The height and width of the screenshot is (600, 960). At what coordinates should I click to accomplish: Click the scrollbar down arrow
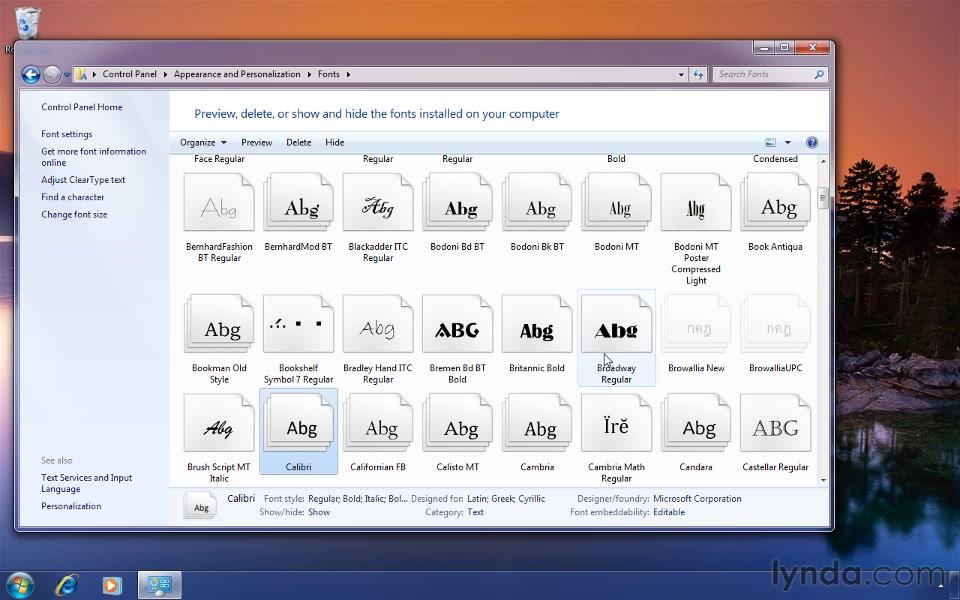823,480
